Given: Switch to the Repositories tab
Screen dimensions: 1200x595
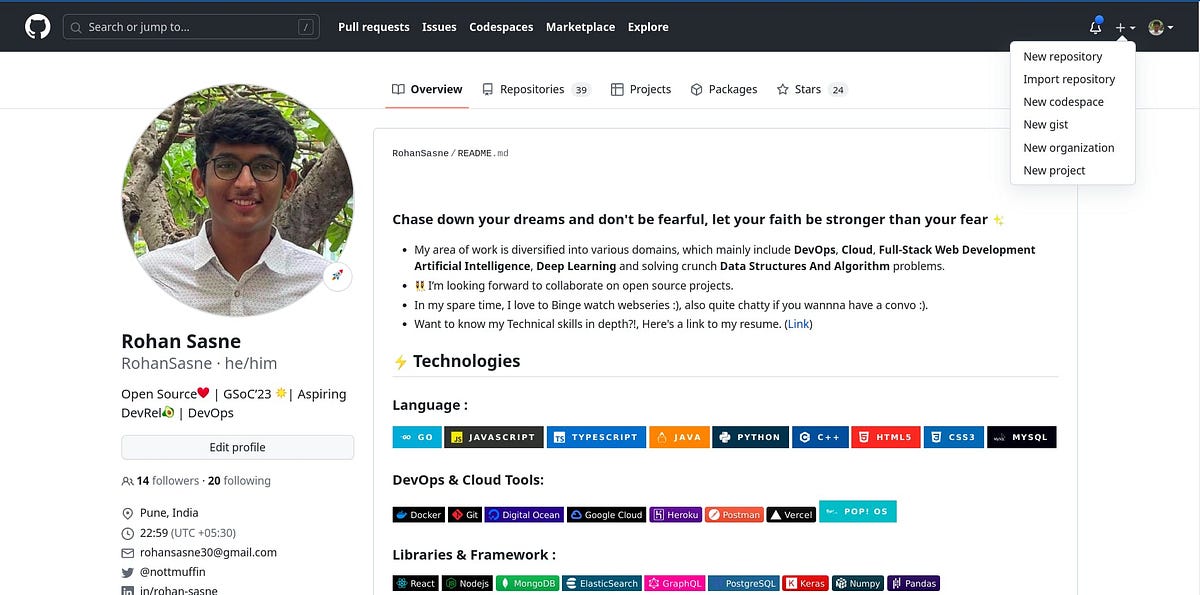Looking at the screenshot, I should coord(532,89).
